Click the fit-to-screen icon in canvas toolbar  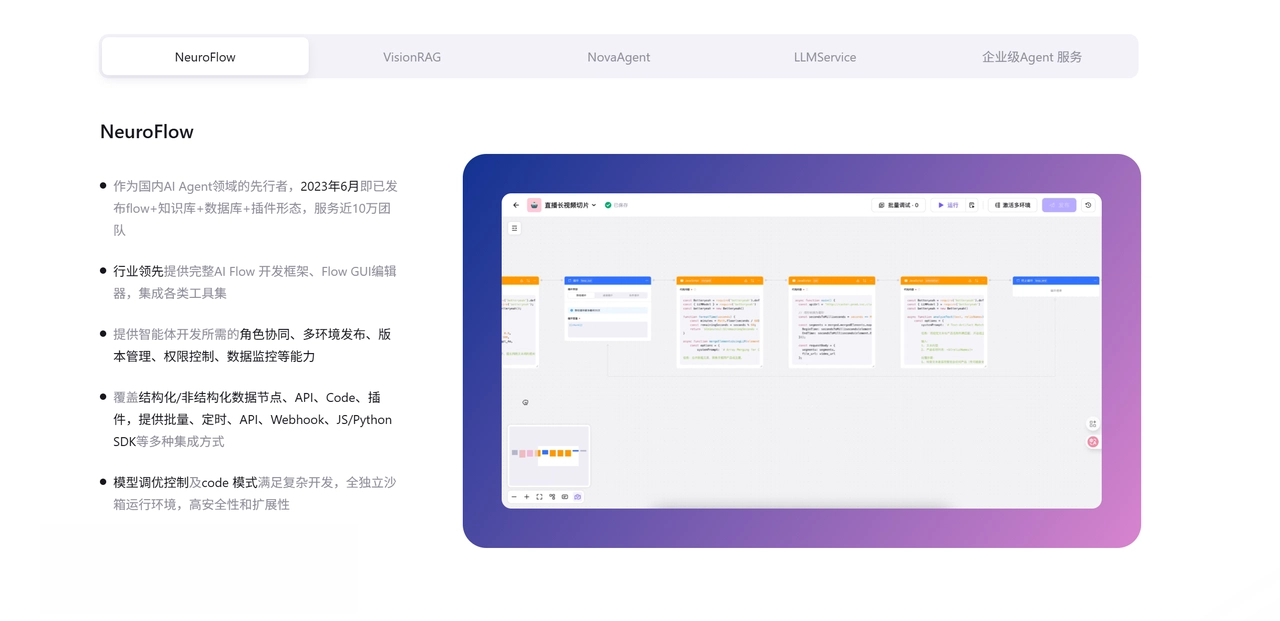[539, 497]
